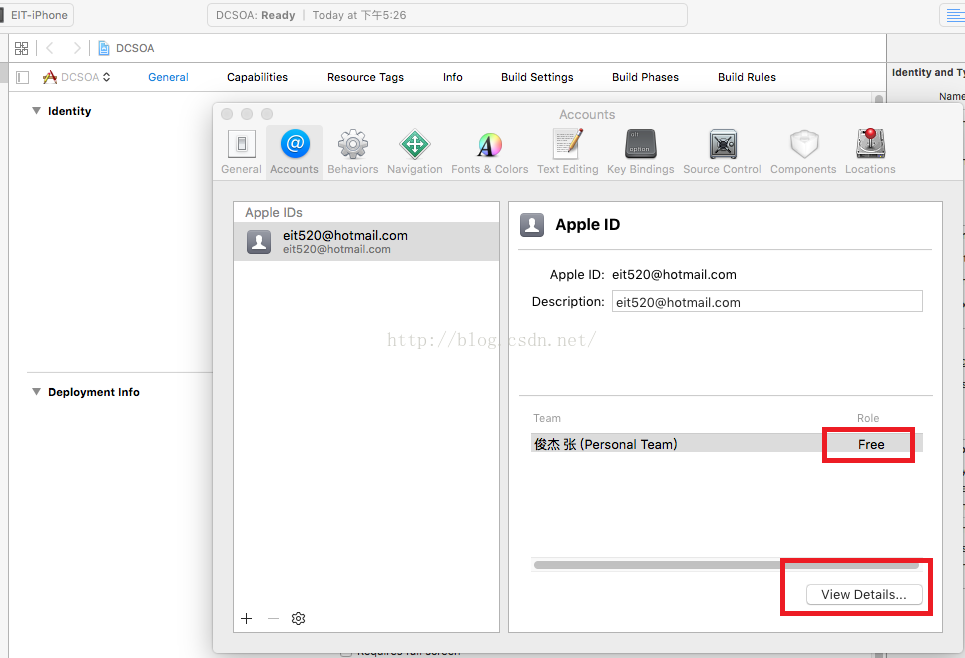Toggle the project navigator sidebar outline icon
Viewport: 965px width, 658px height.
(x=23, y=78)
